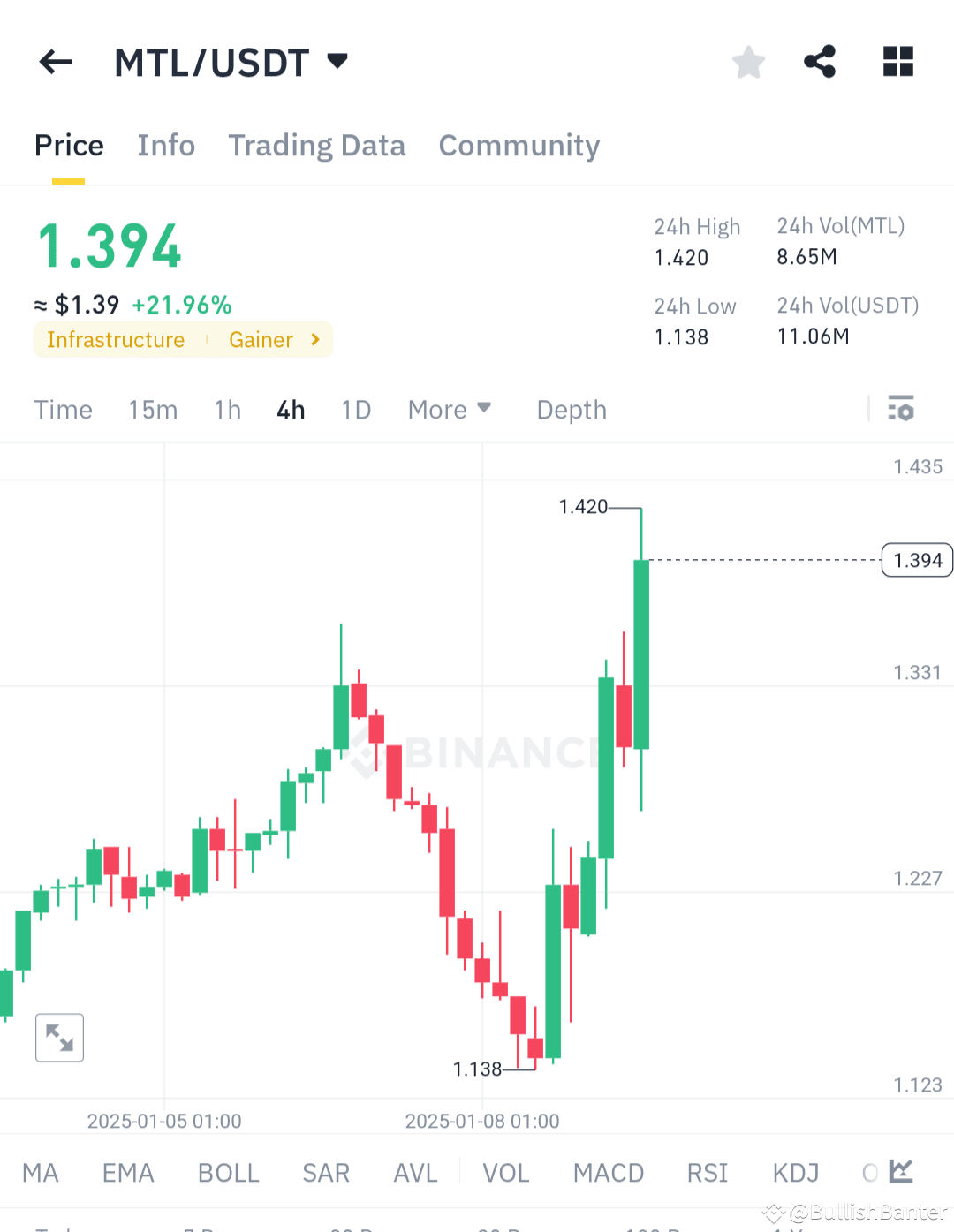Viewport: 954px width, 1232px height.
Task: Select the RSI indicator
Action: click(707, 1173)
